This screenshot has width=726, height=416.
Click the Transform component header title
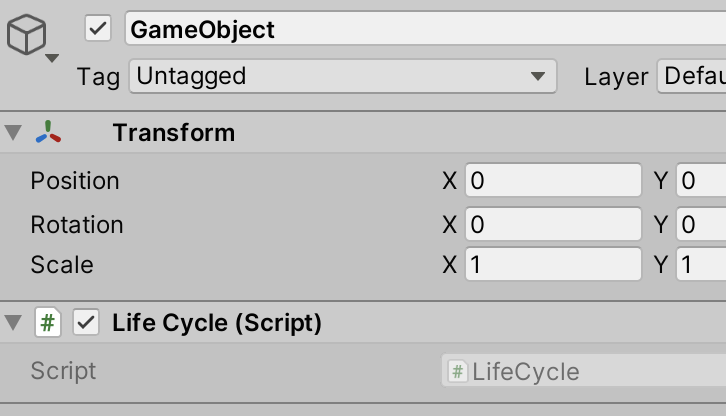(174, 133)
